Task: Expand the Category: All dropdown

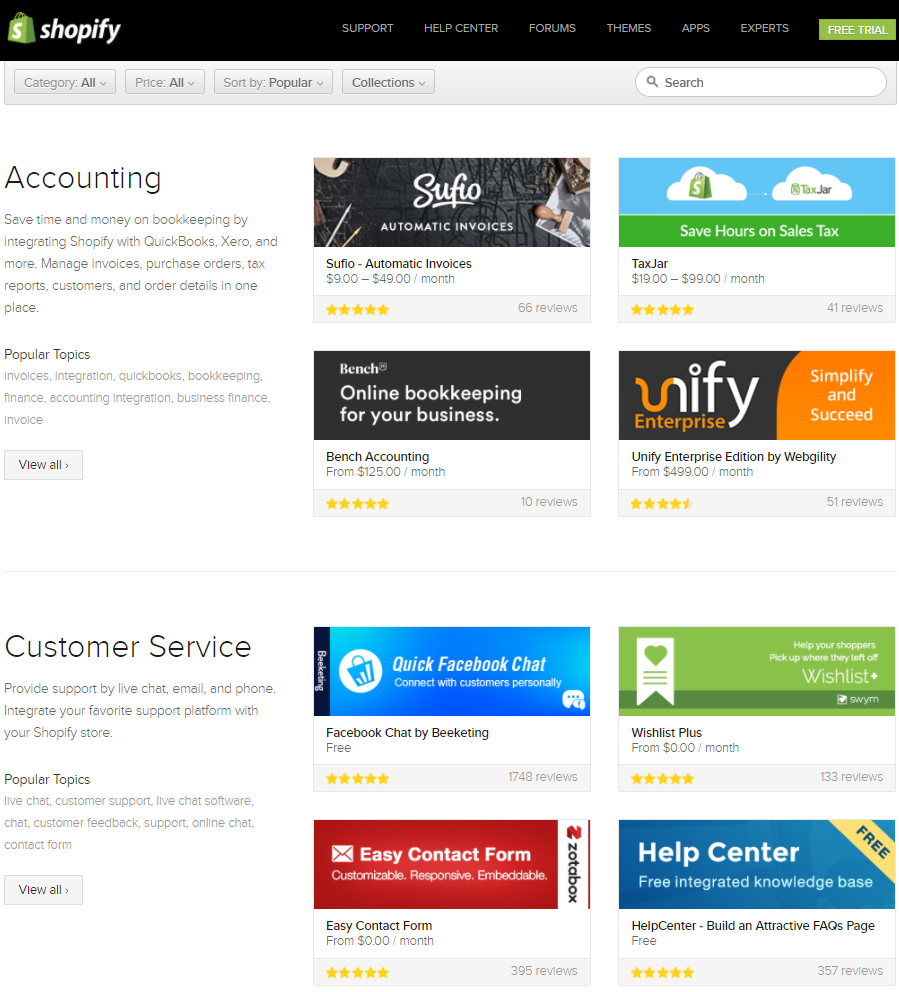Action: point(65,82)
